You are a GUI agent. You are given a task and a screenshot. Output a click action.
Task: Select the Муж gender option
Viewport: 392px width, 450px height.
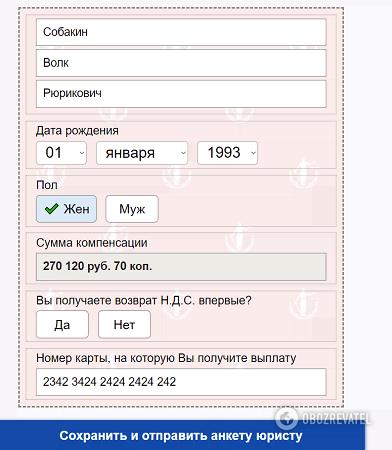pos(132,209)
